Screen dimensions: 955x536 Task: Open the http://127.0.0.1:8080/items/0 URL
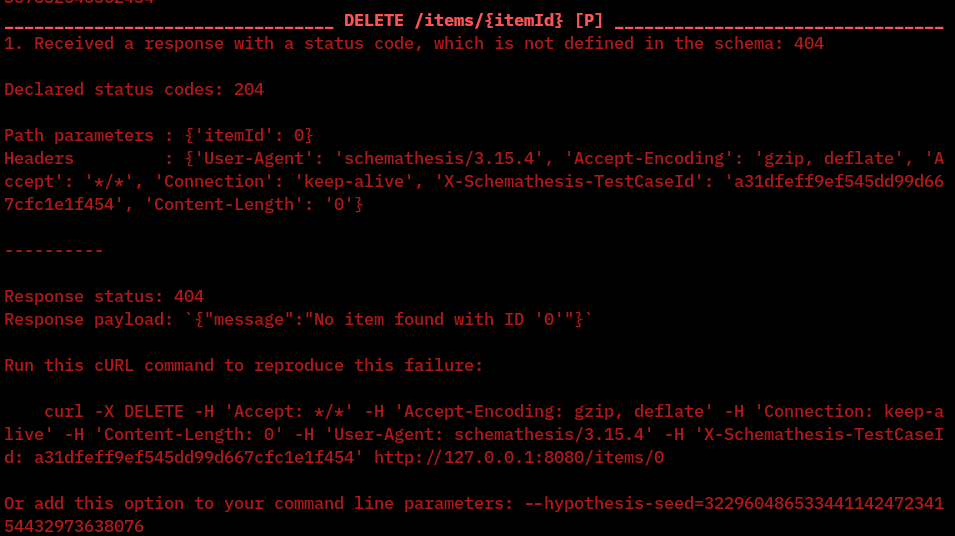click(519, 457)
